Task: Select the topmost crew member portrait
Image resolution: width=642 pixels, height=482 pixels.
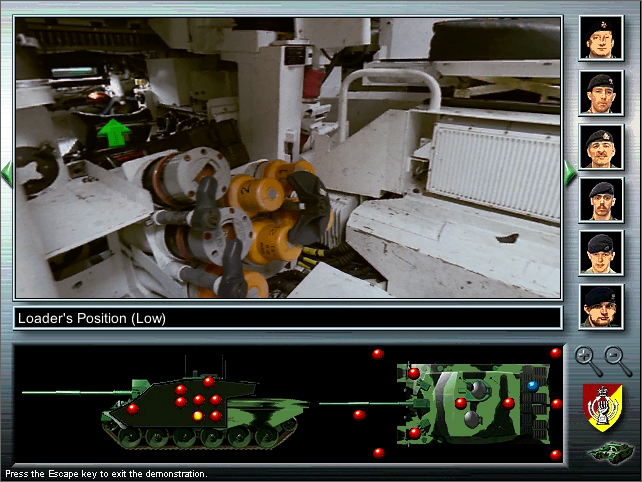Action: coord(602,38)
